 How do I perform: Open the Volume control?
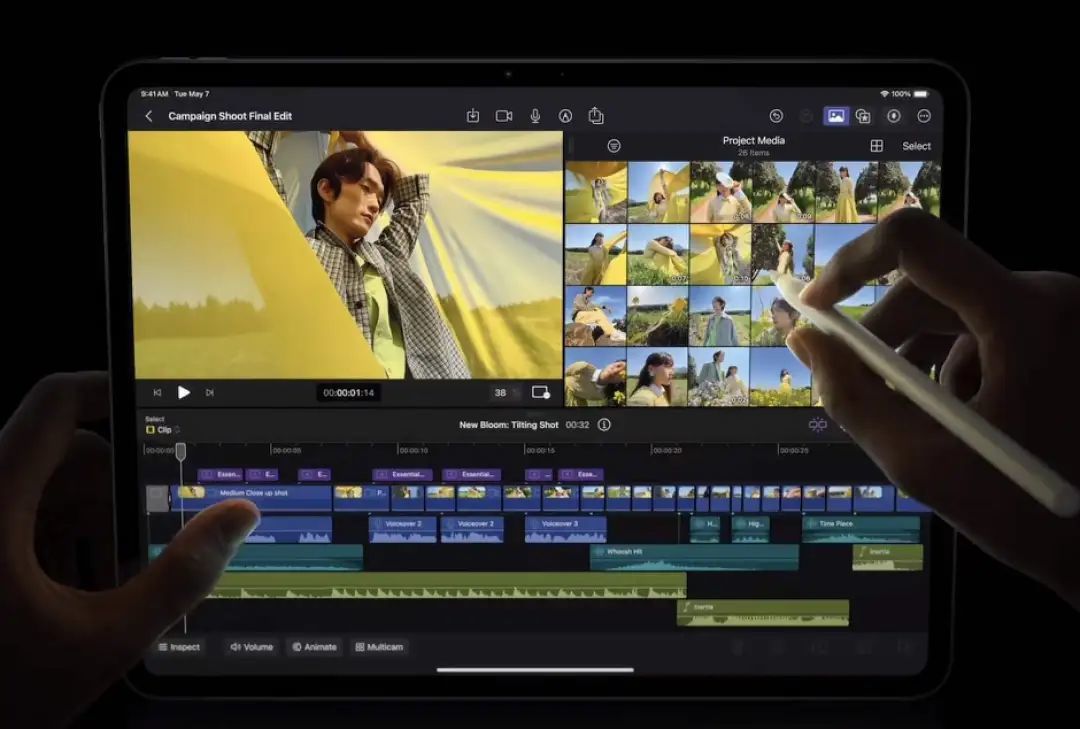252,647
